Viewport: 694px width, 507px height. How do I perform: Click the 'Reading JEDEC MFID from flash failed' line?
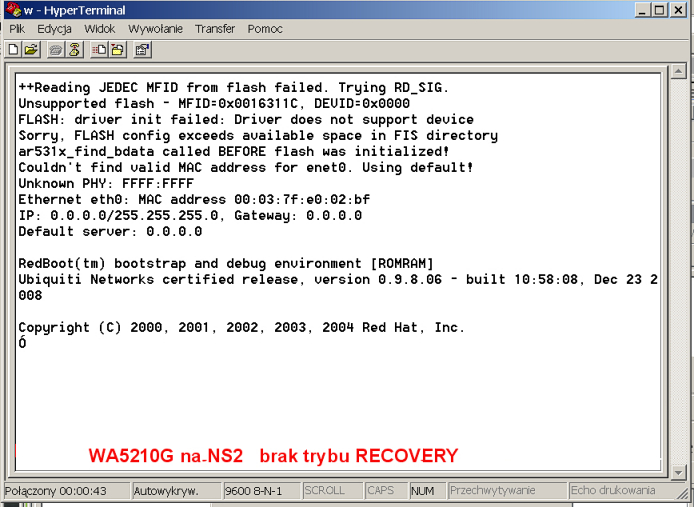233,87
